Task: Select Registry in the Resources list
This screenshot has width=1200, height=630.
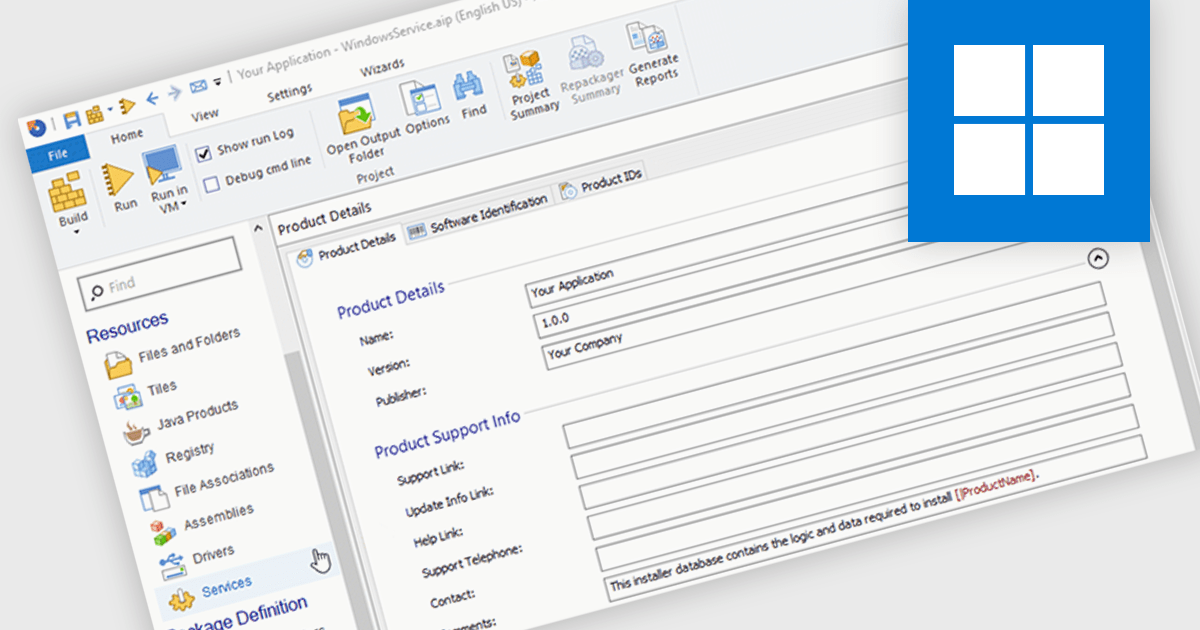Action: click(x=189, y=454)
